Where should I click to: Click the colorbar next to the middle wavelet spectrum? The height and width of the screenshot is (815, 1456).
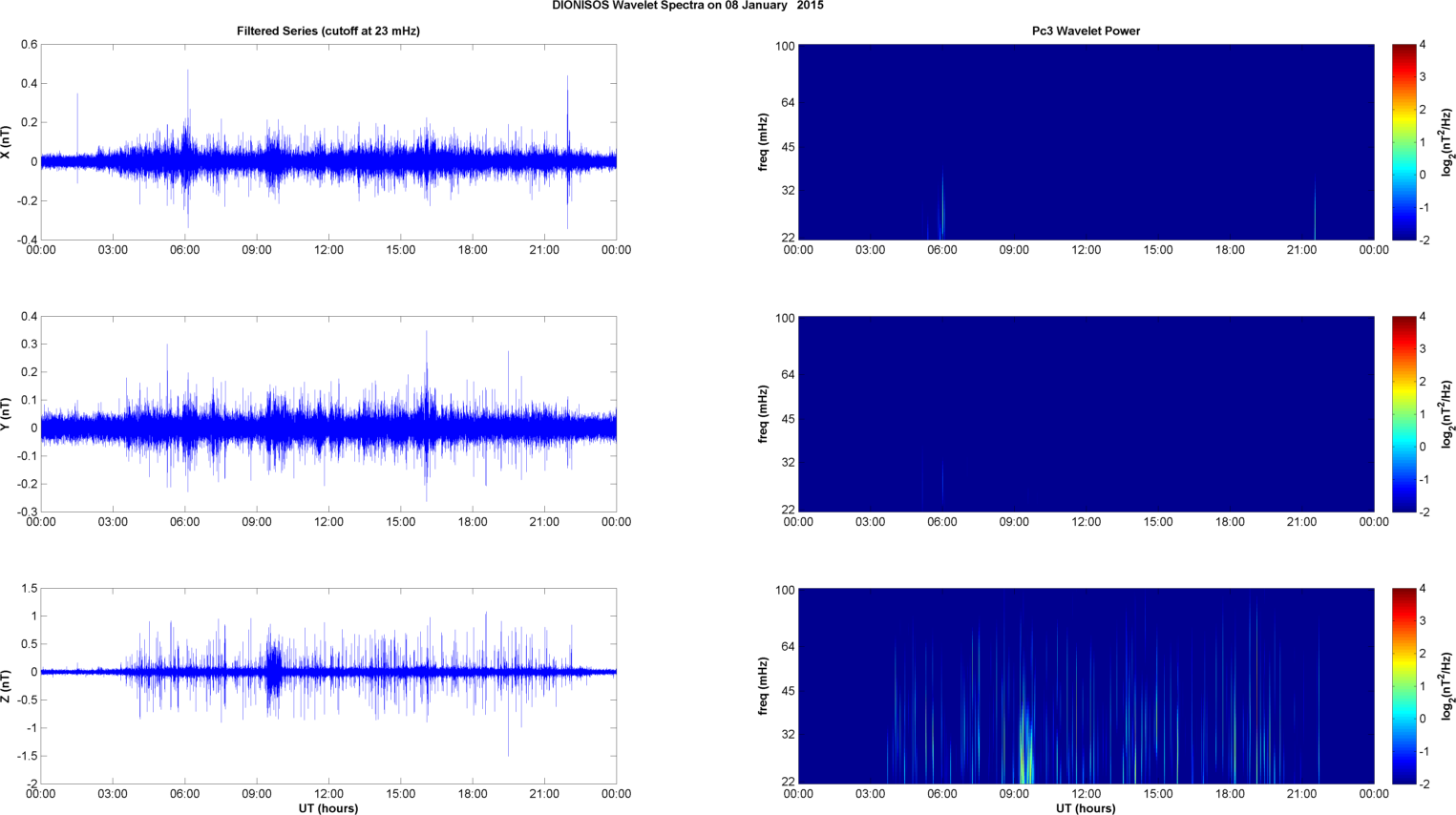pyautogui.click(x=1403, y=414)
